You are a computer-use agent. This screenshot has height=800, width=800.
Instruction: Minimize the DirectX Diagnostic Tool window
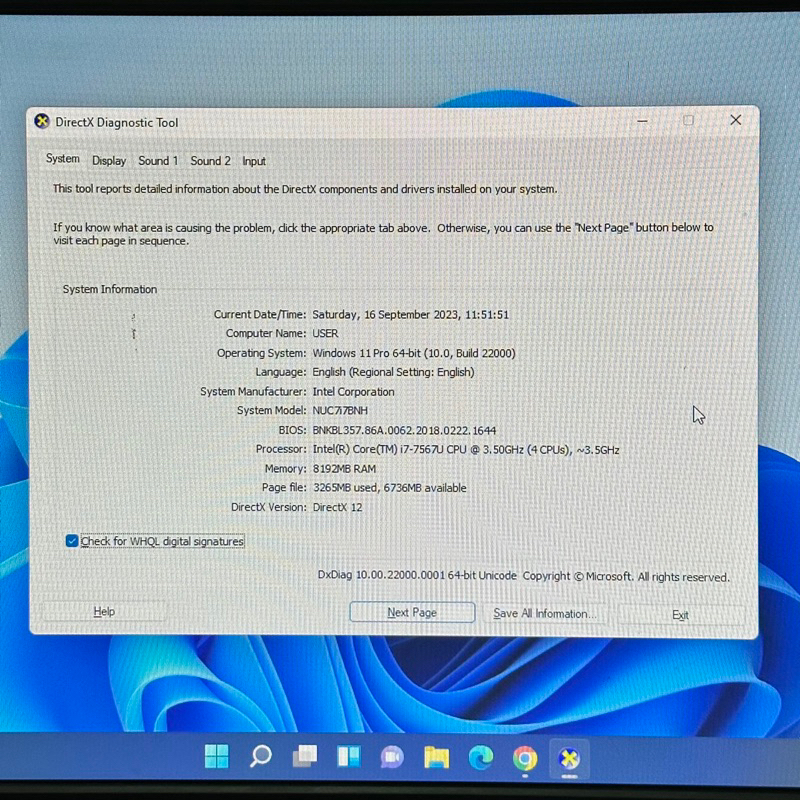(x=642, y=121)
